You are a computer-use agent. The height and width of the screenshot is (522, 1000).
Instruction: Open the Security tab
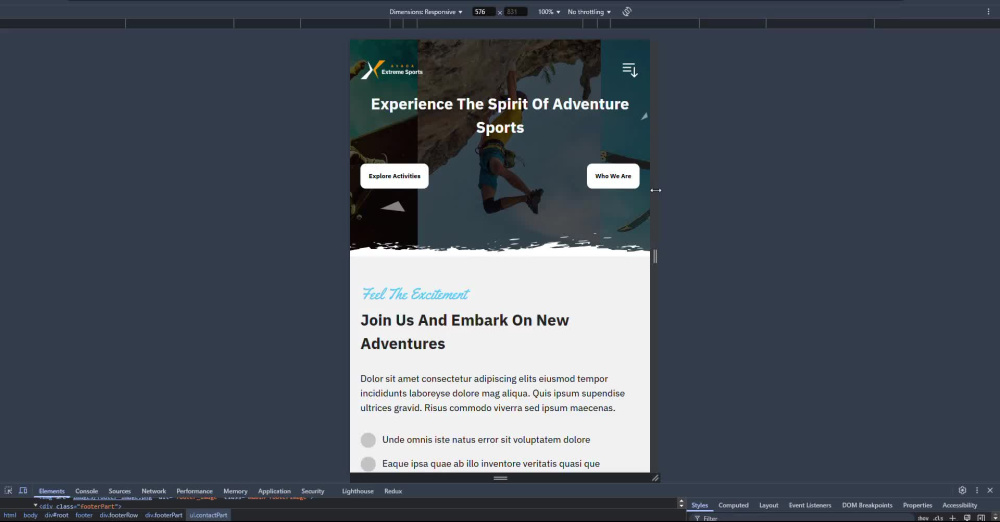point(312,491)
